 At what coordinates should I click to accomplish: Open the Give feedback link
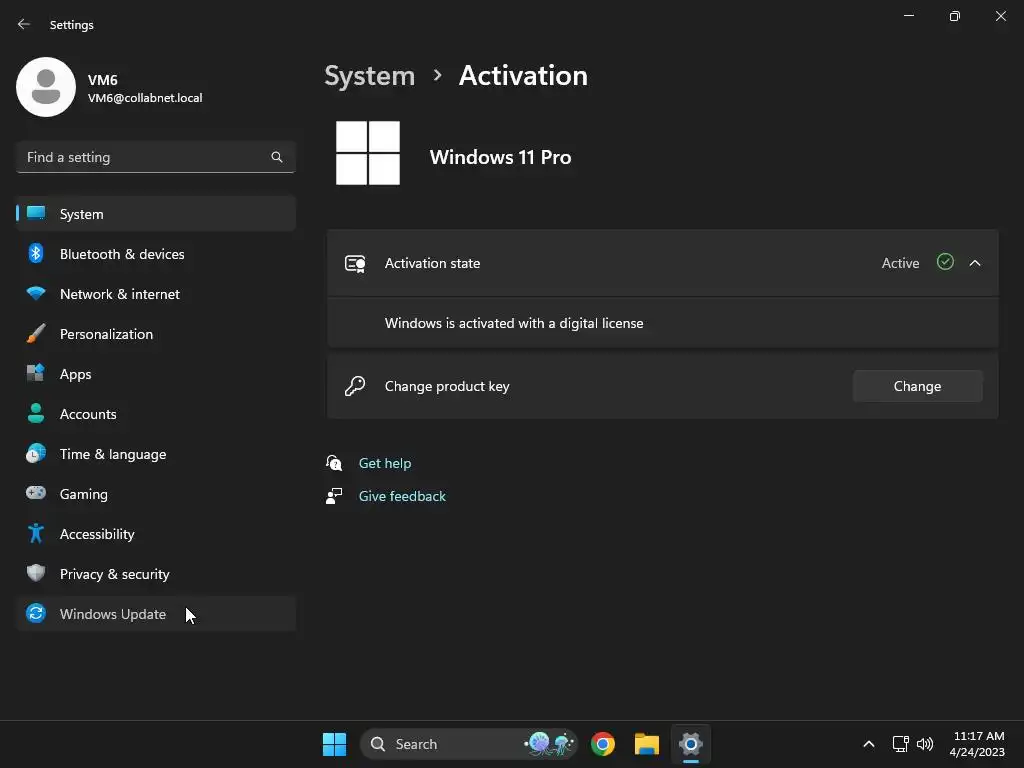click(x=402, y=496)
